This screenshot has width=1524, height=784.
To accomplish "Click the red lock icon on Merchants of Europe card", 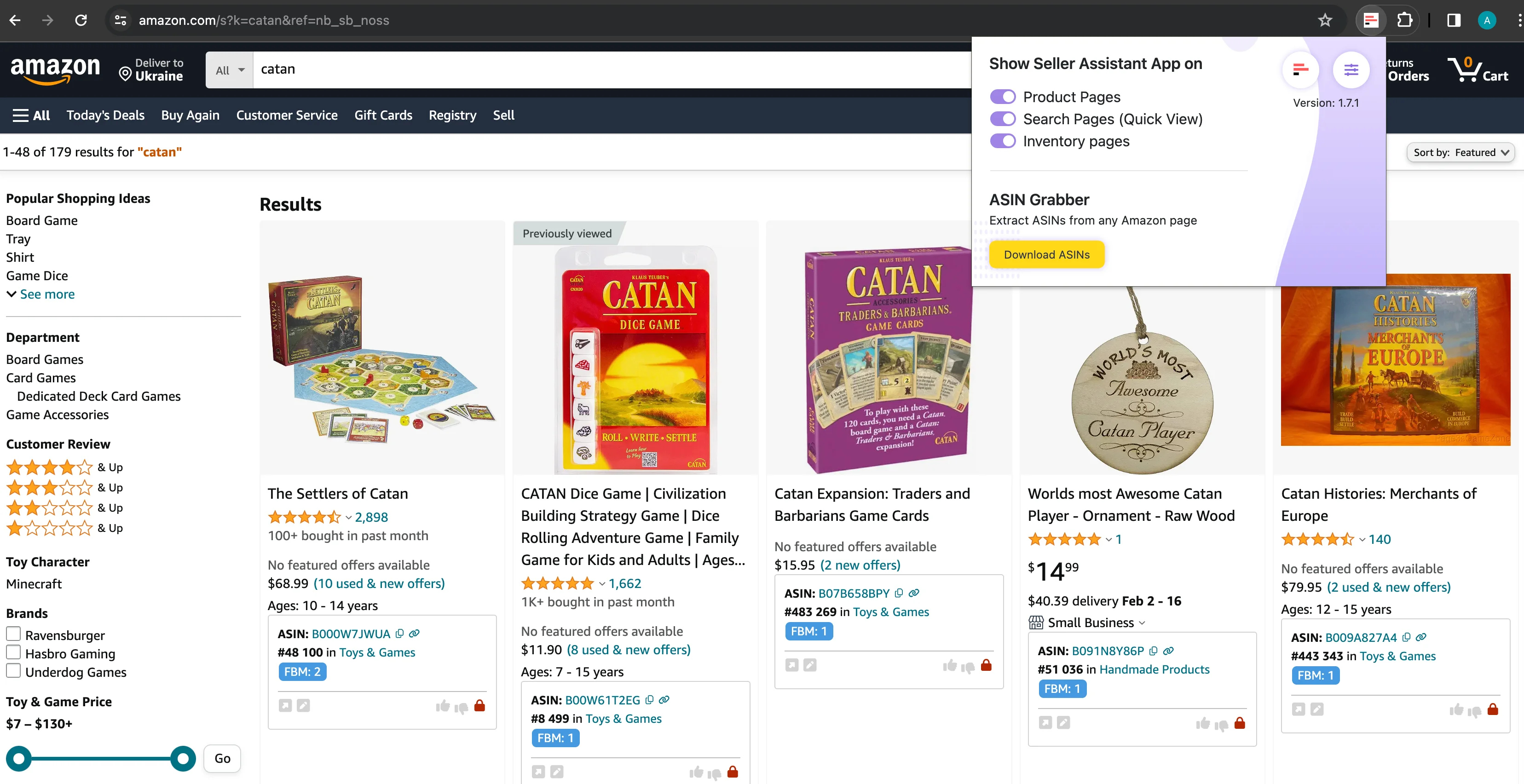I will tap(1493, 709).
